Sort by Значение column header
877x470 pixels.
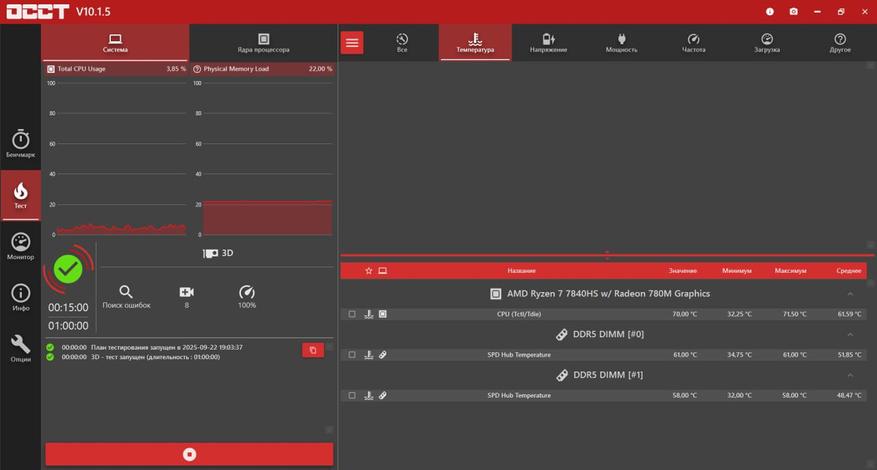point(682,271)
